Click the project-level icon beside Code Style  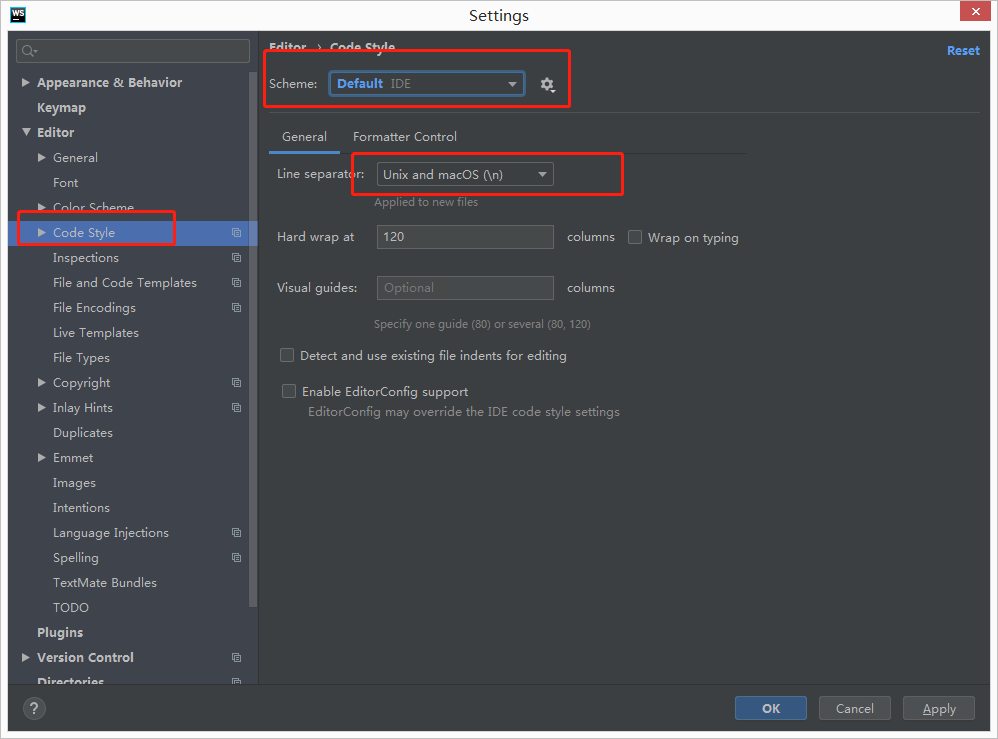(237, 233)
